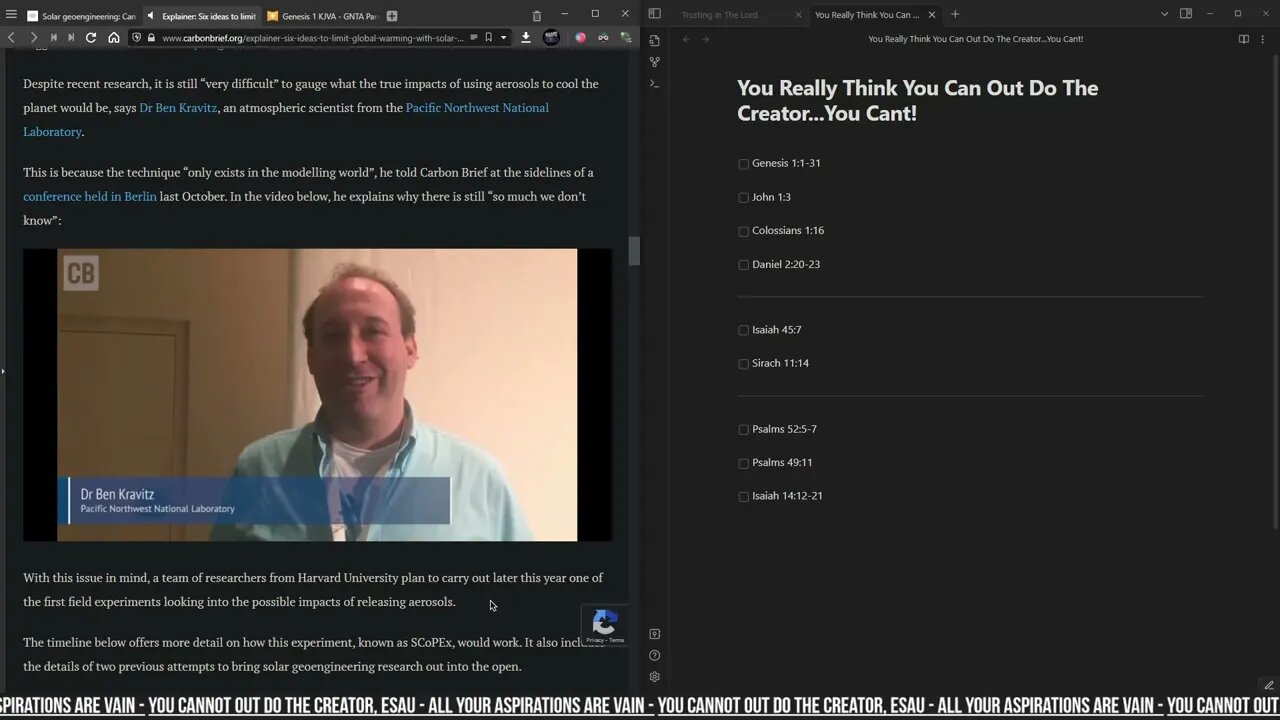Navigate back in Obsidian note
The height and width of the screenshot is (720, 1280).
686,39
